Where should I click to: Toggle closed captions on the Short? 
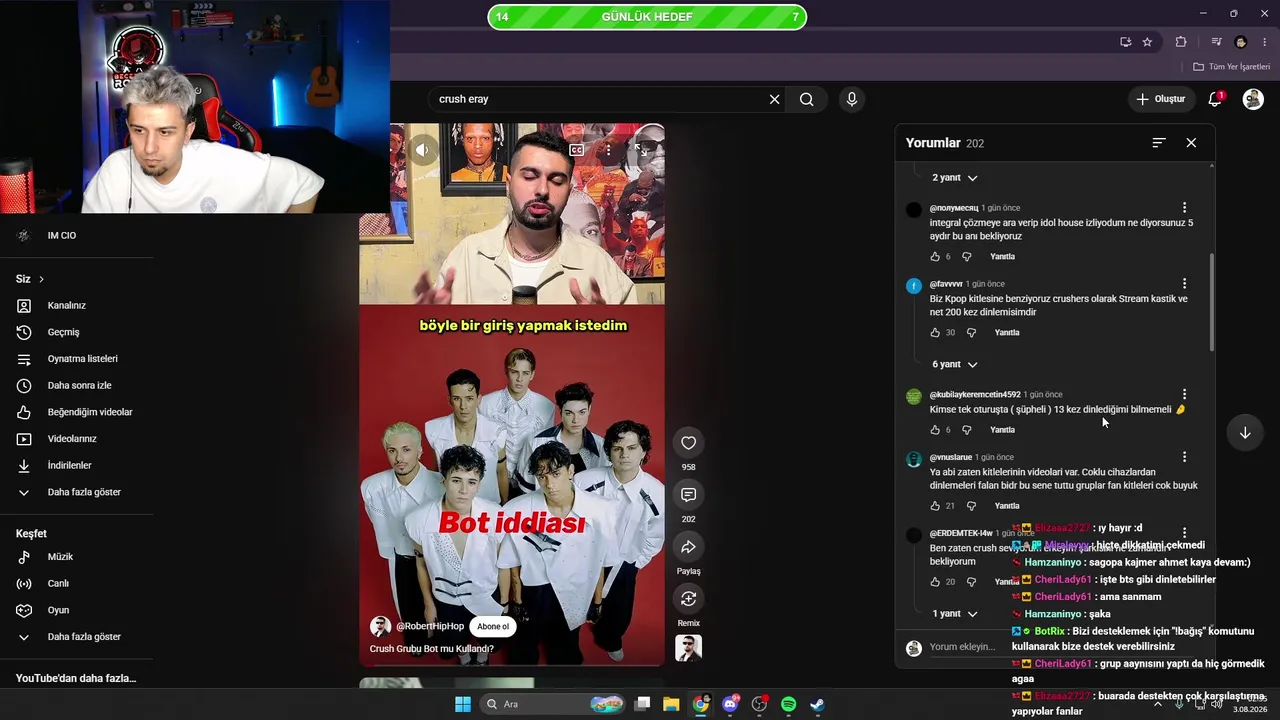[x=577, y=150]
